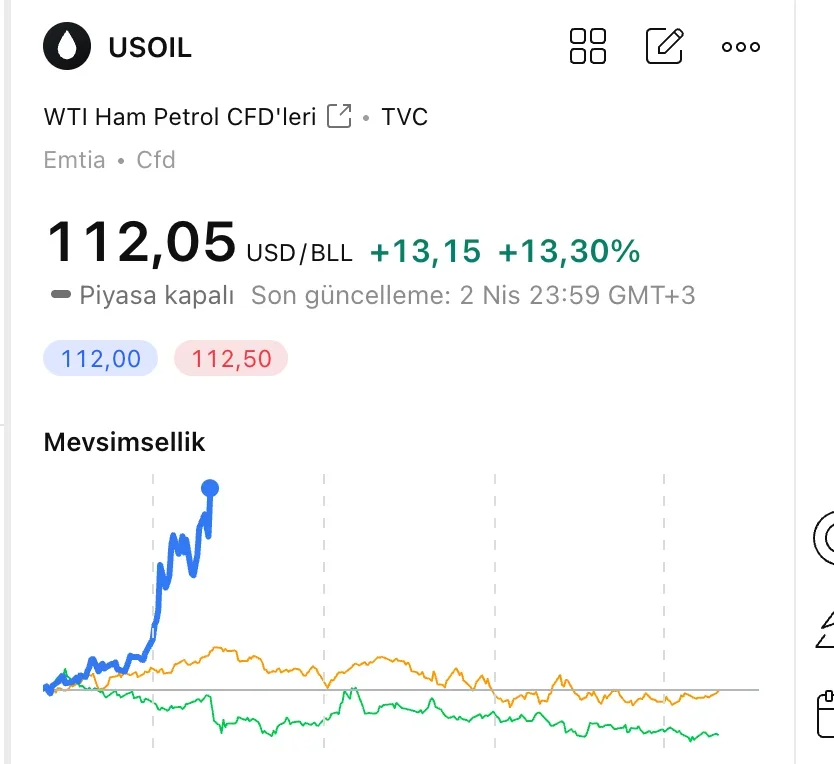Click the circular target icon in right sidebar

pyautogui.click(x=826, y=538)
